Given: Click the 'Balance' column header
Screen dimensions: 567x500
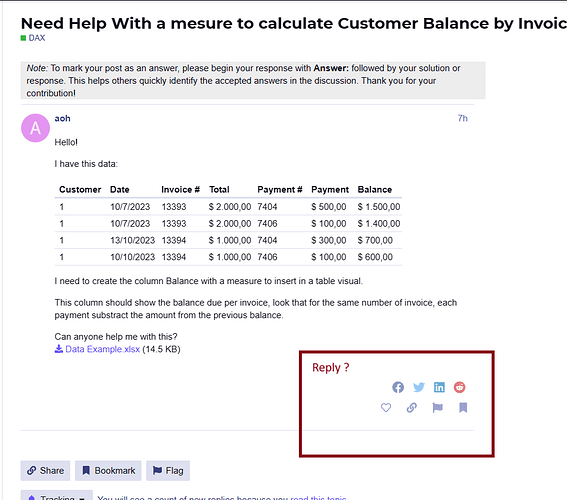Looking at the screenshot, I should point(375,189).
